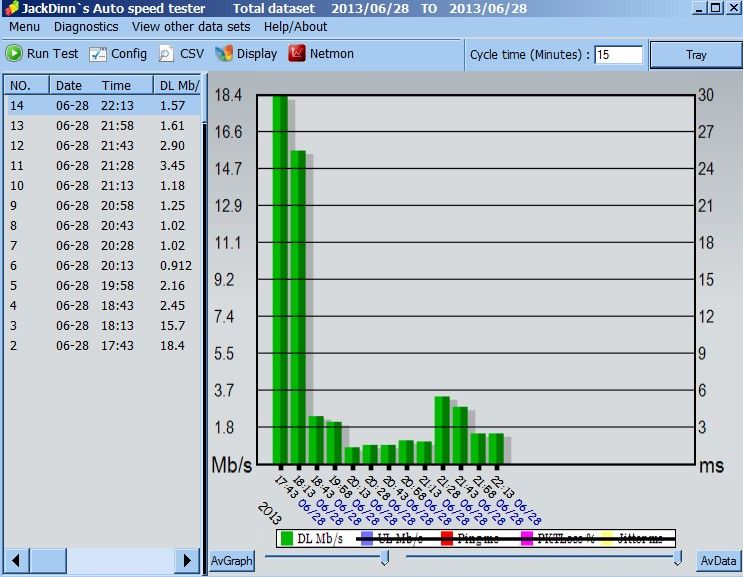Open View other data sets menu

191,27
